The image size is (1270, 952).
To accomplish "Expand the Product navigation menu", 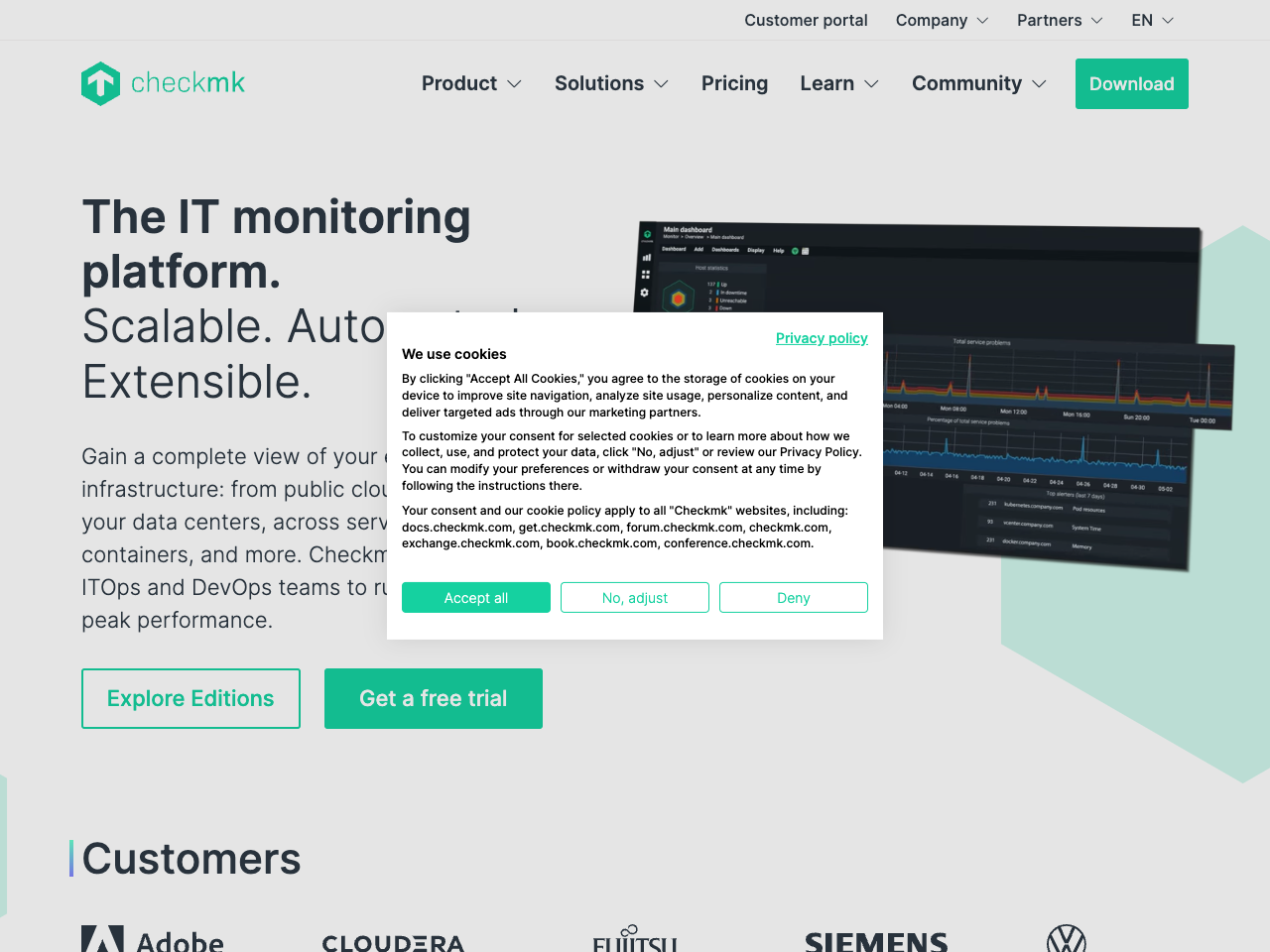I will [471, 83].
